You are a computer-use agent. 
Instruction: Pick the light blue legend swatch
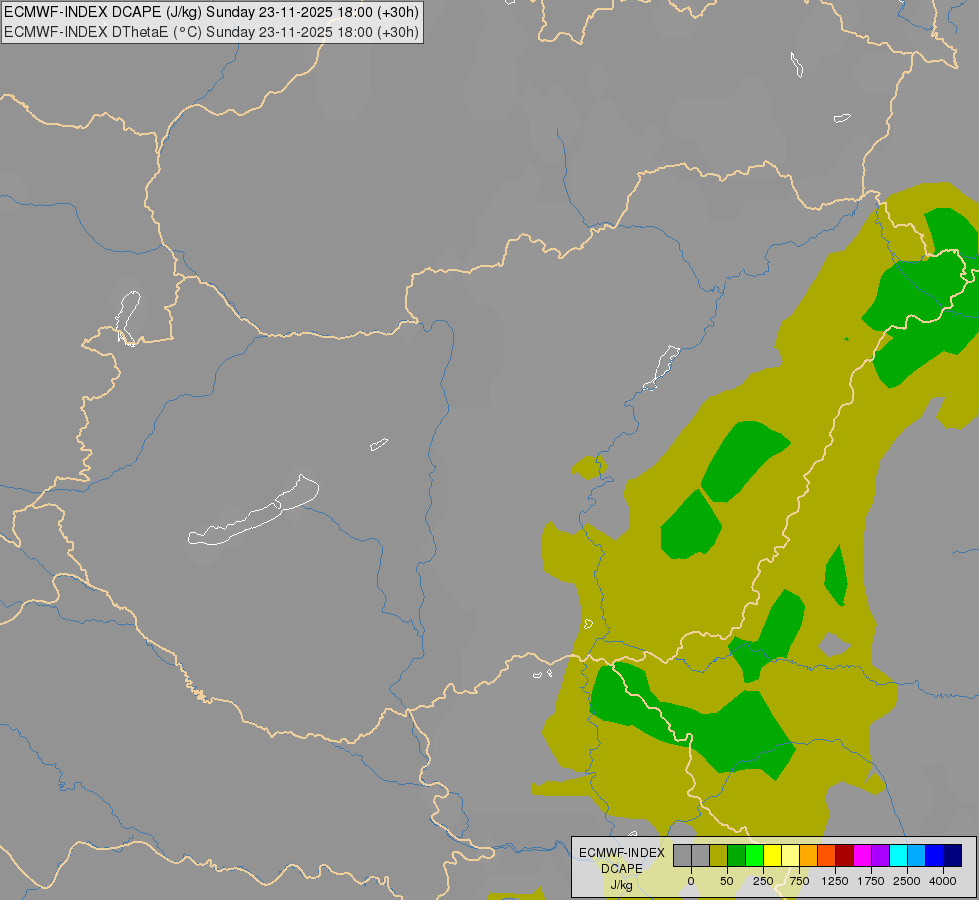pos(917,855)
